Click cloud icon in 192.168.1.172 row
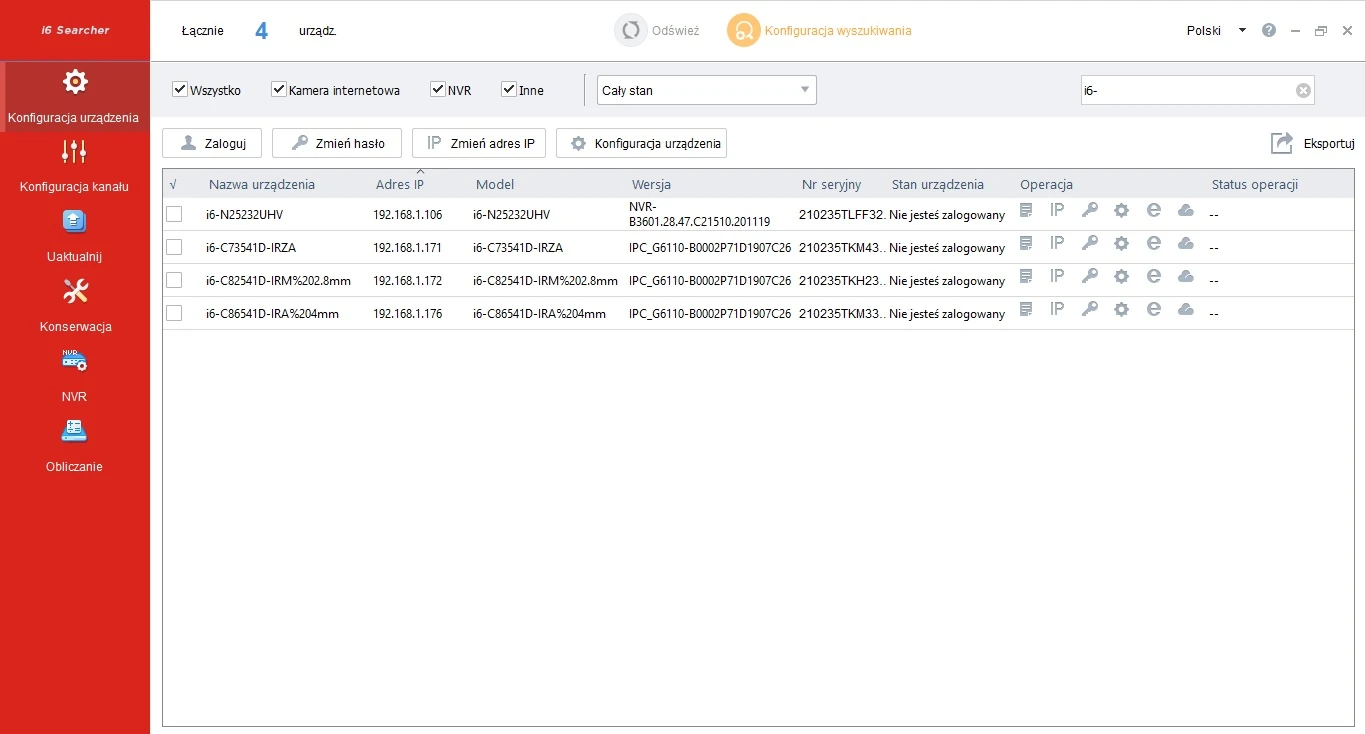 click(1186, 276)
